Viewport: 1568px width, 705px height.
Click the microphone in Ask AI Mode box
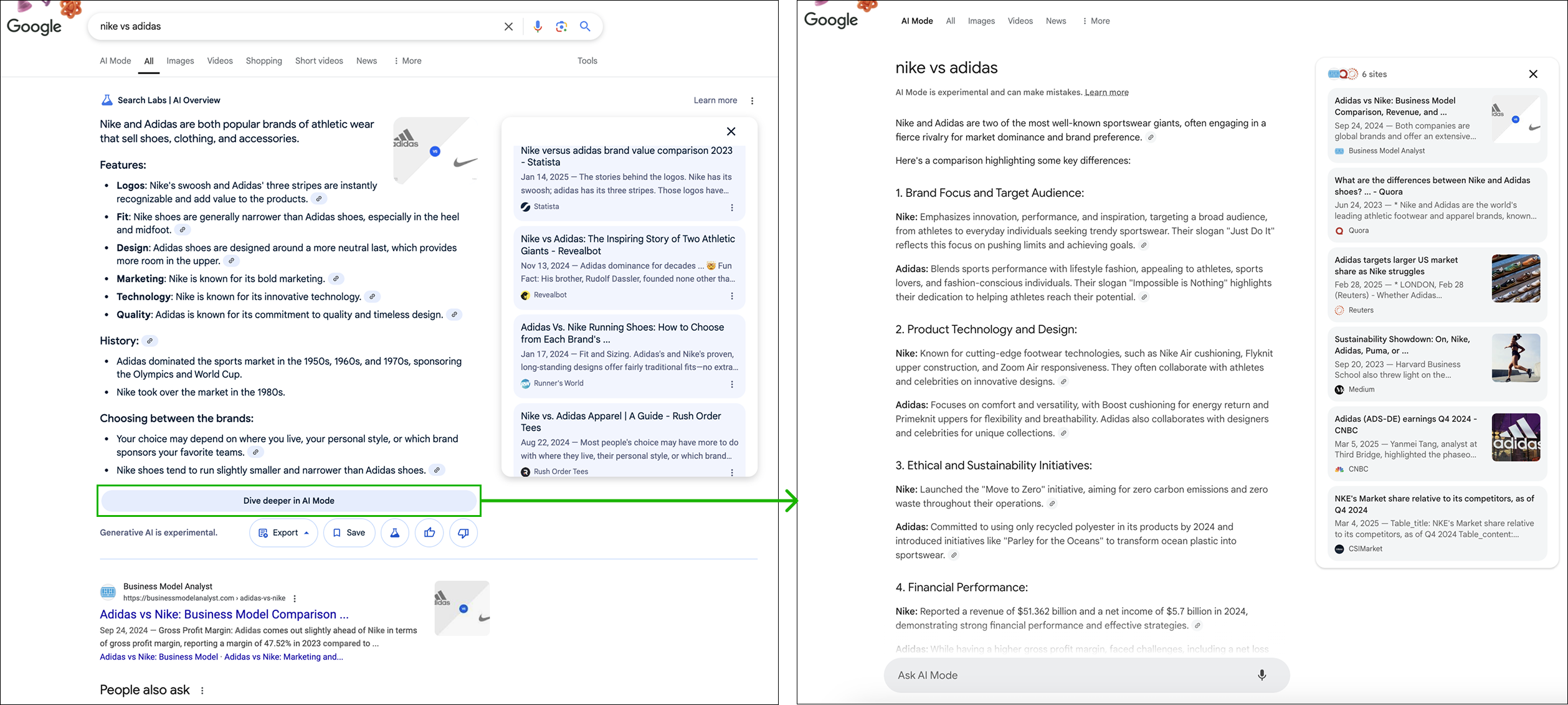[1262, 675]
